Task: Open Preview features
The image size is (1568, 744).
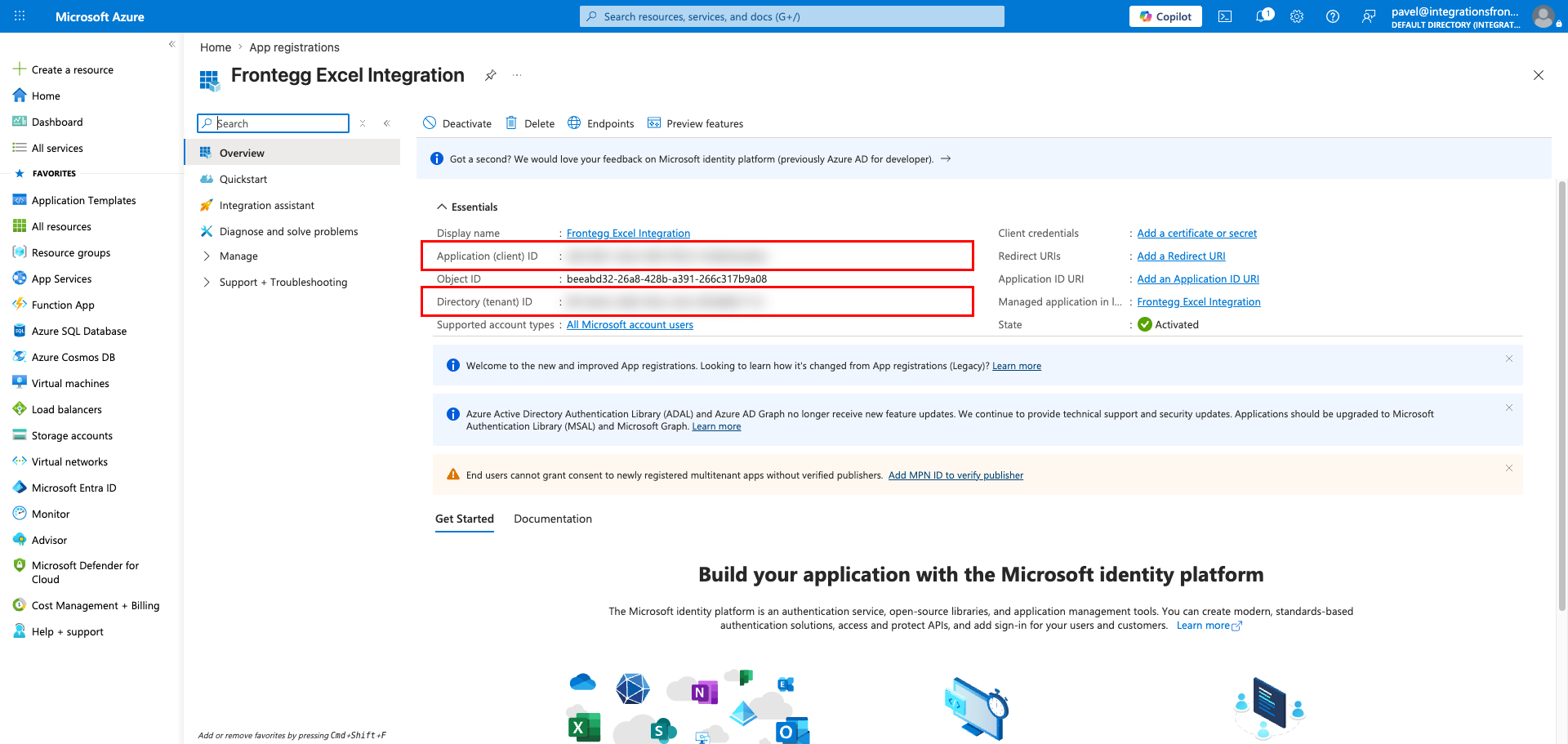Action: (695, 123)
